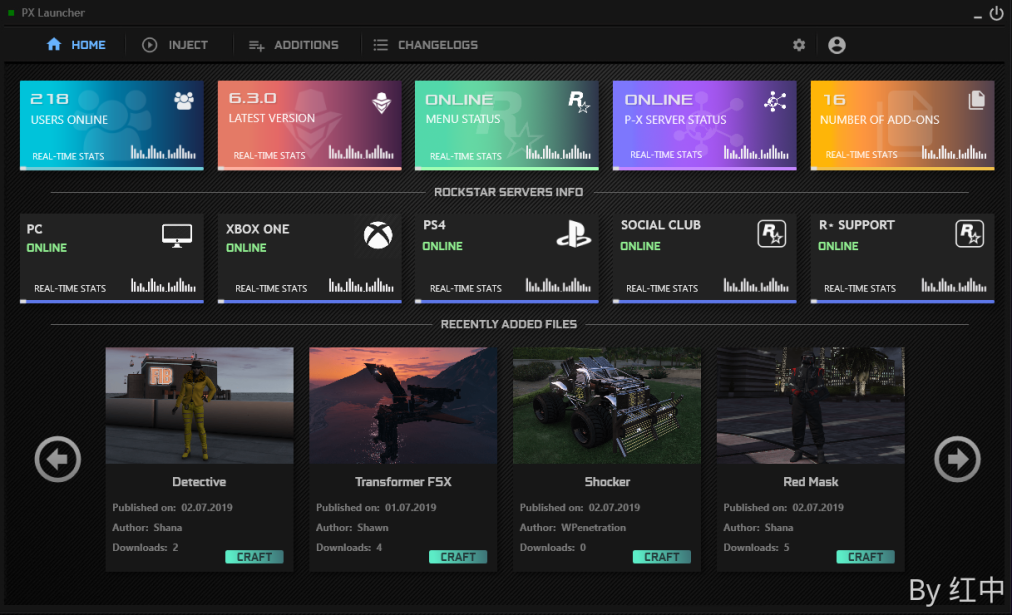Click the user account profile icon

[x=837, y=45]
